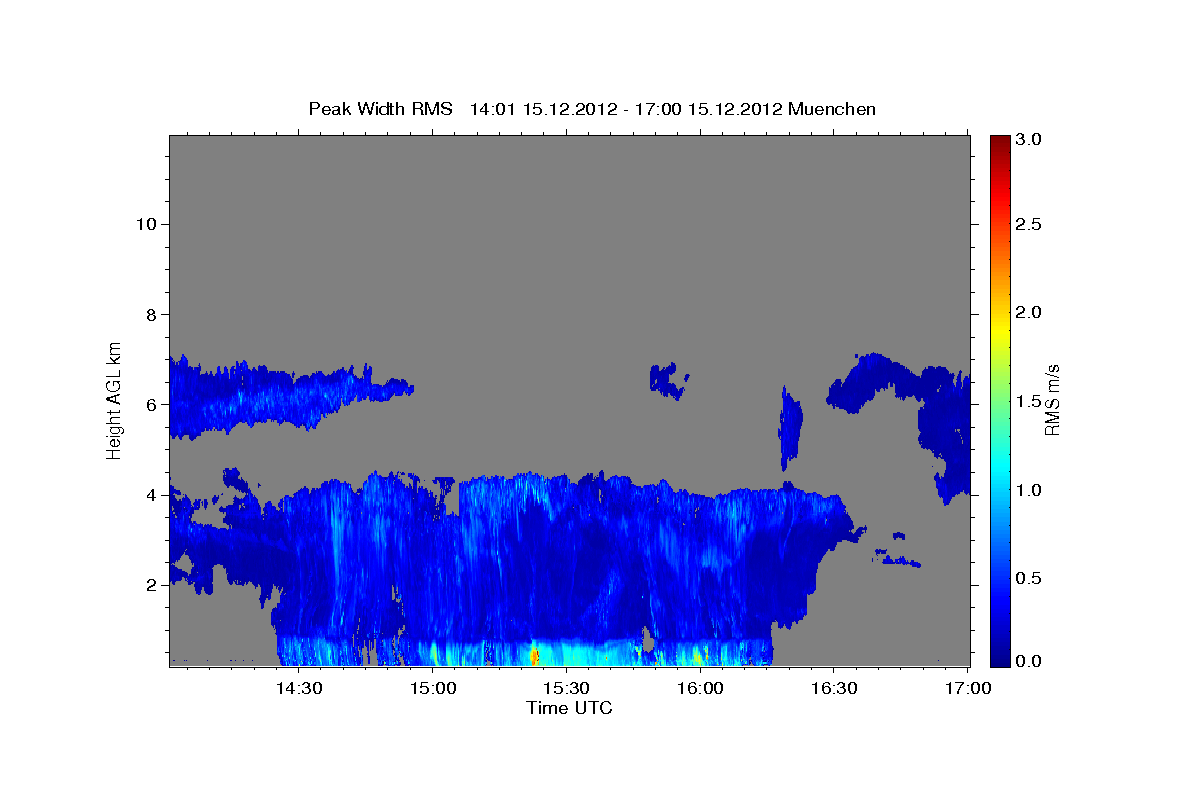Click the height tick label 6
Screen dimensions: 1200x800
point(151,404)
